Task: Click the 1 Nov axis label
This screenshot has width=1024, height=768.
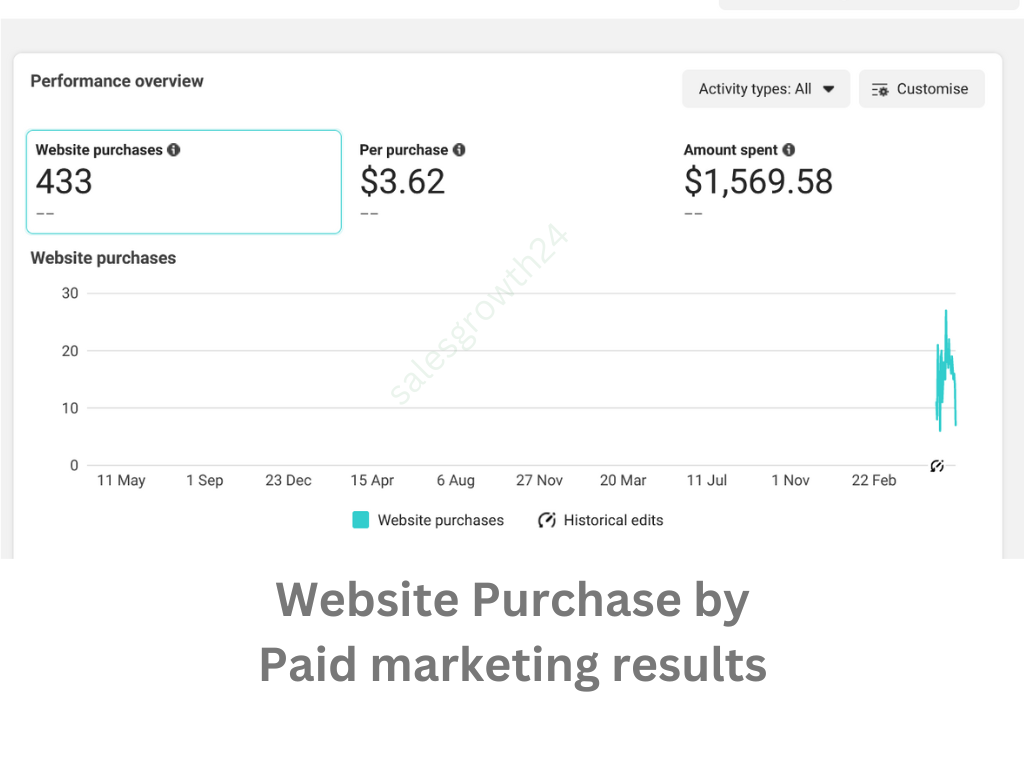Action: (790, 480)
